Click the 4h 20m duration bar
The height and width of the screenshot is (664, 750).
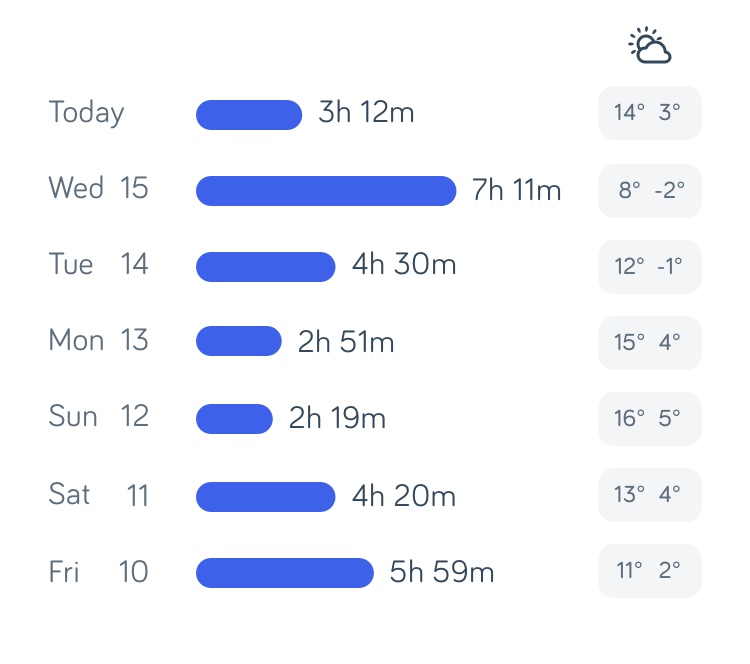coord(265,497)
